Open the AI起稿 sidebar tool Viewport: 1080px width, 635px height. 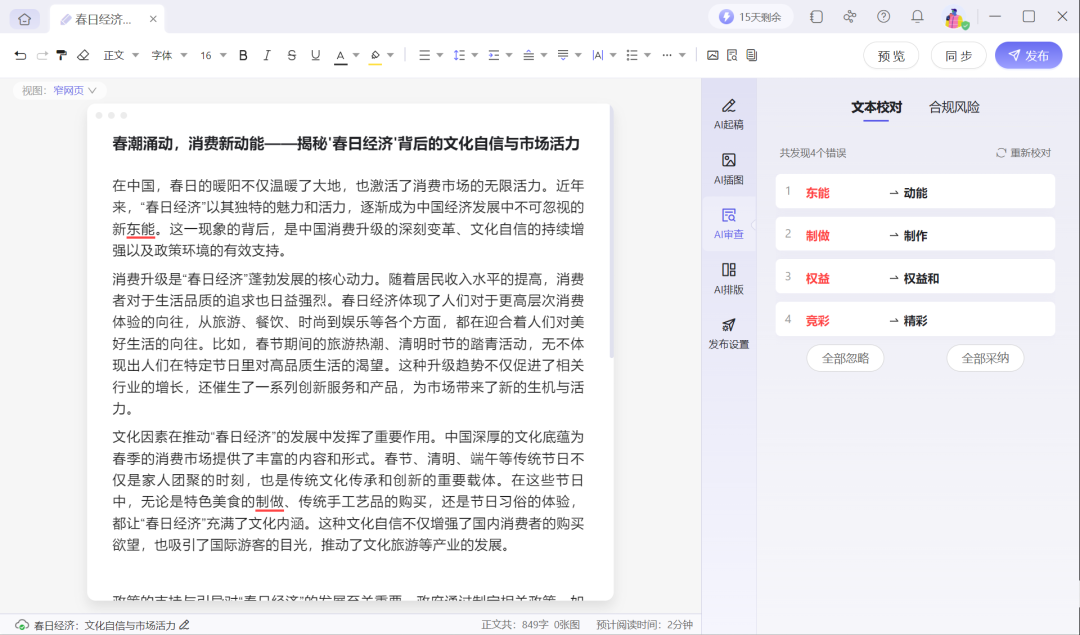[729, 114]
